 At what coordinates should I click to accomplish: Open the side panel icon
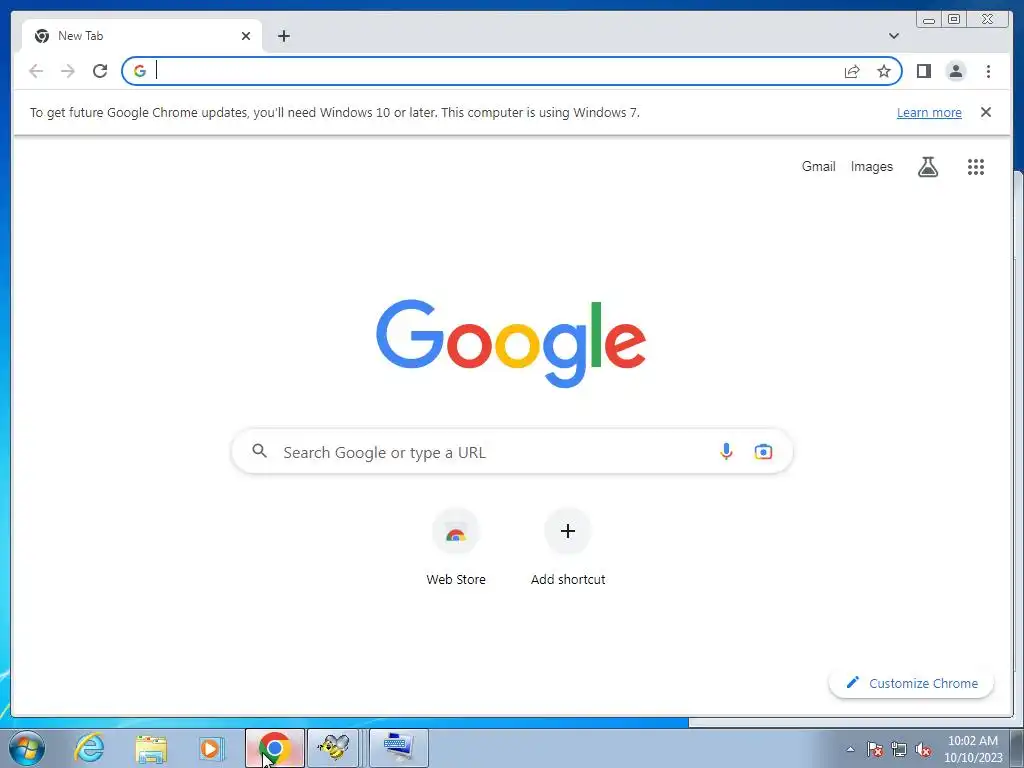[x=923, y=71]
